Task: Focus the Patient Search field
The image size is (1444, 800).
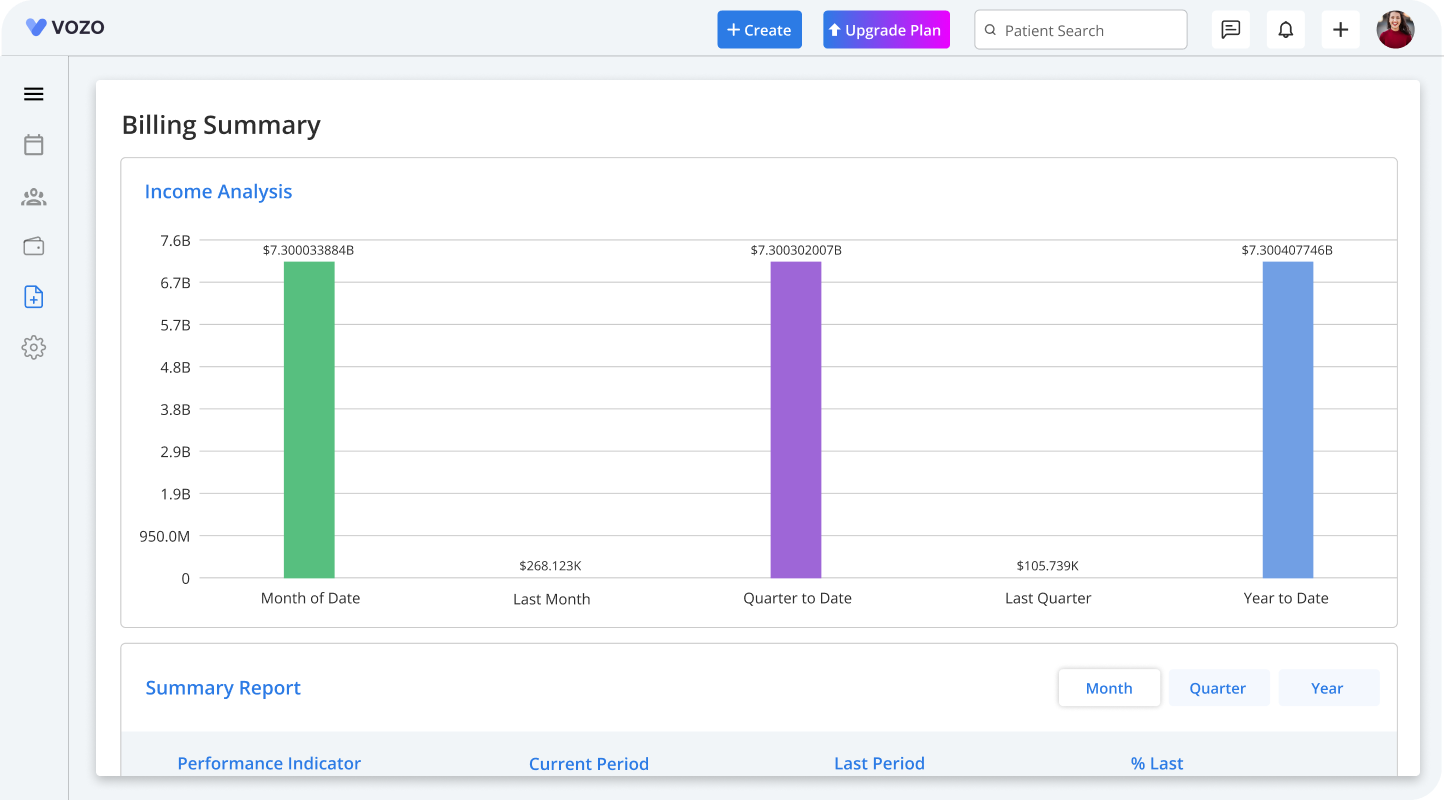Action: (x=1081, y=30)
